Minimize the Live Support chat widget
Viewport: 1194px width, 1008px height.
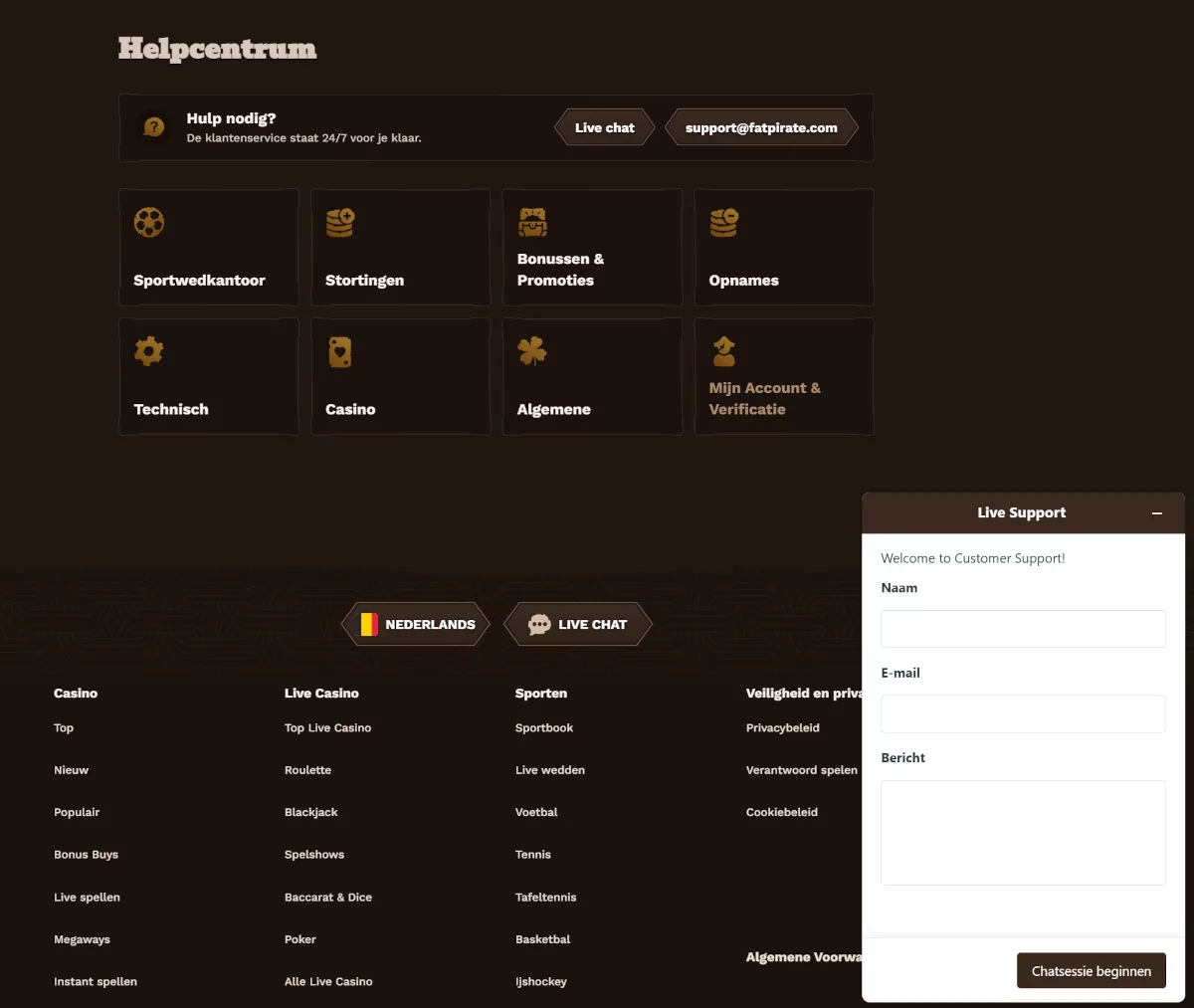click(x=1157, y=513)
